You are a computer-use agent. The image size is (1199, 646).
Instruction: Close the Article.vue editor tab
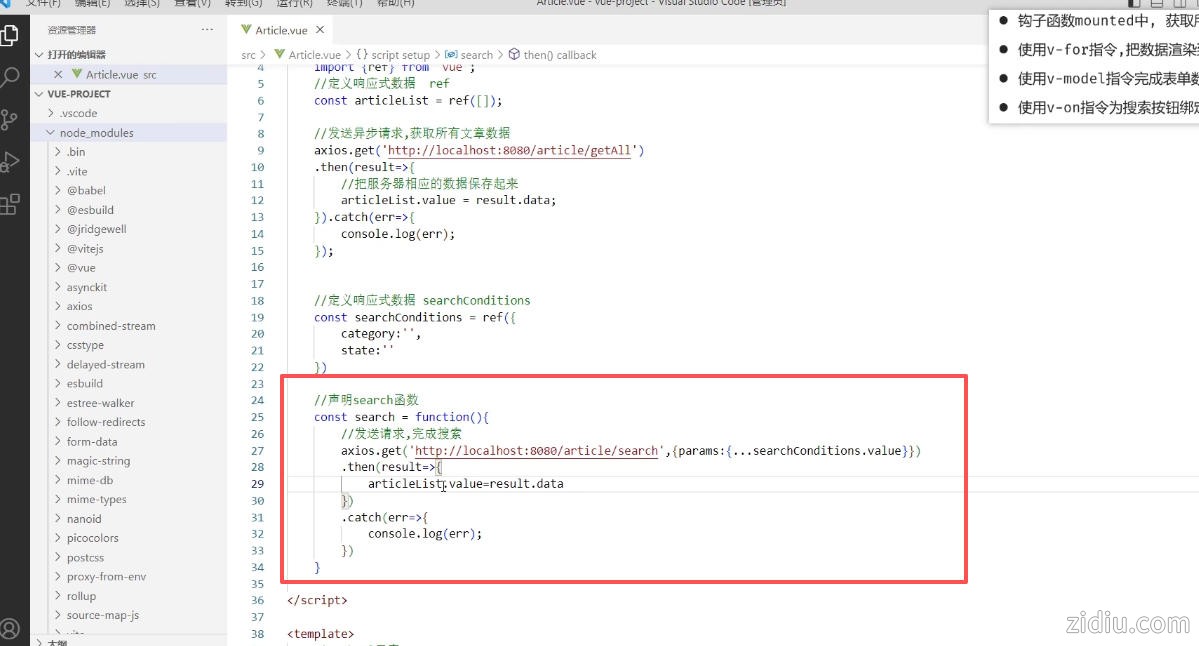(320, 30)
